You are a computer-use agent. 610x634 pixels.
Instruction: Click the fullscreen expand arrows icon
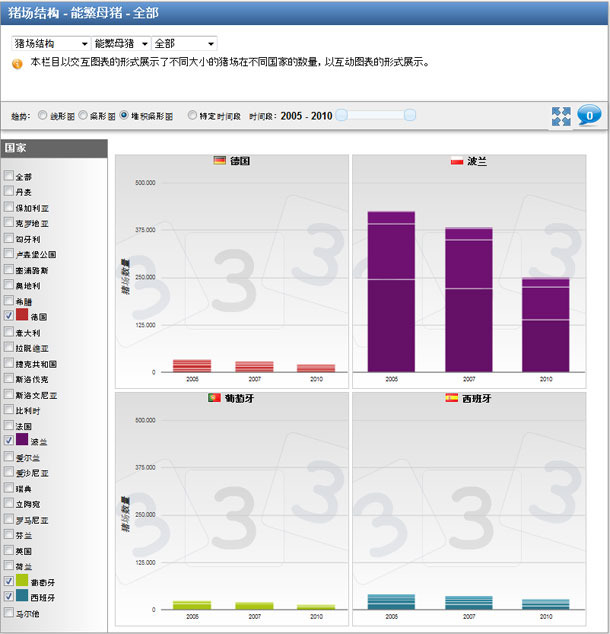click(561, 116)
